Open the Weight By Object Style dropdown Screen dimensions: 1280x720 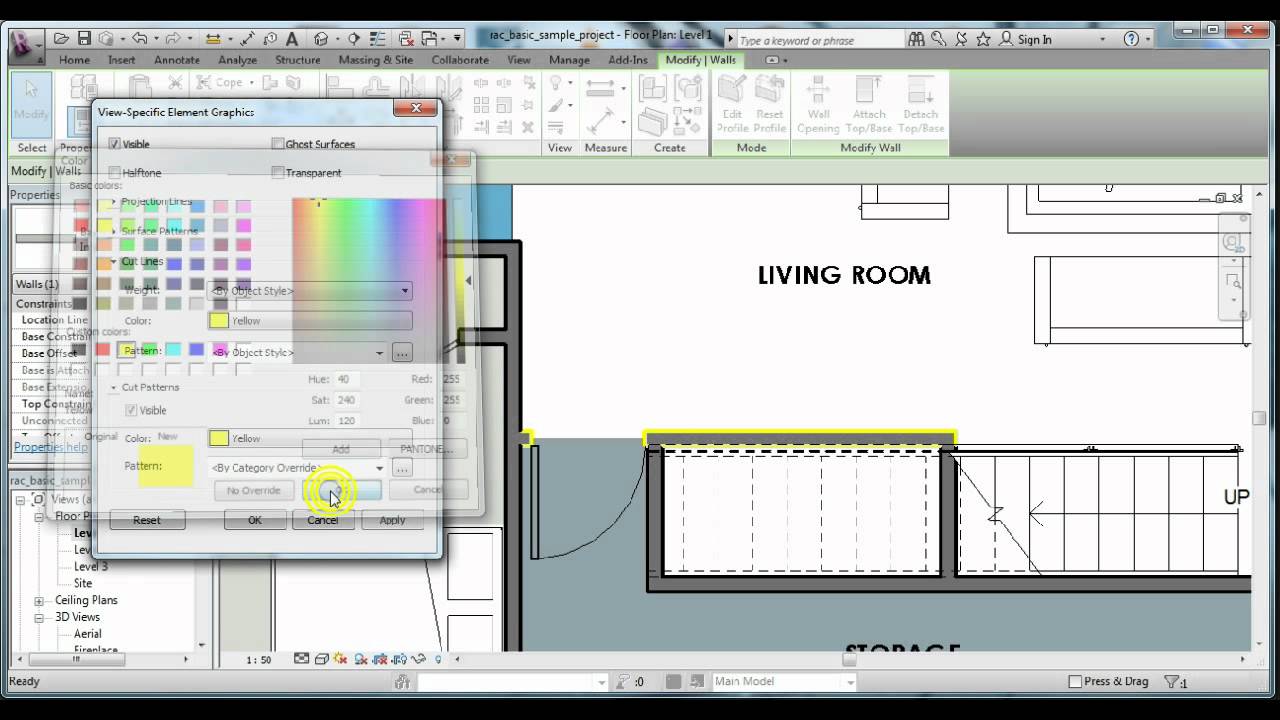tap(310, 291)
